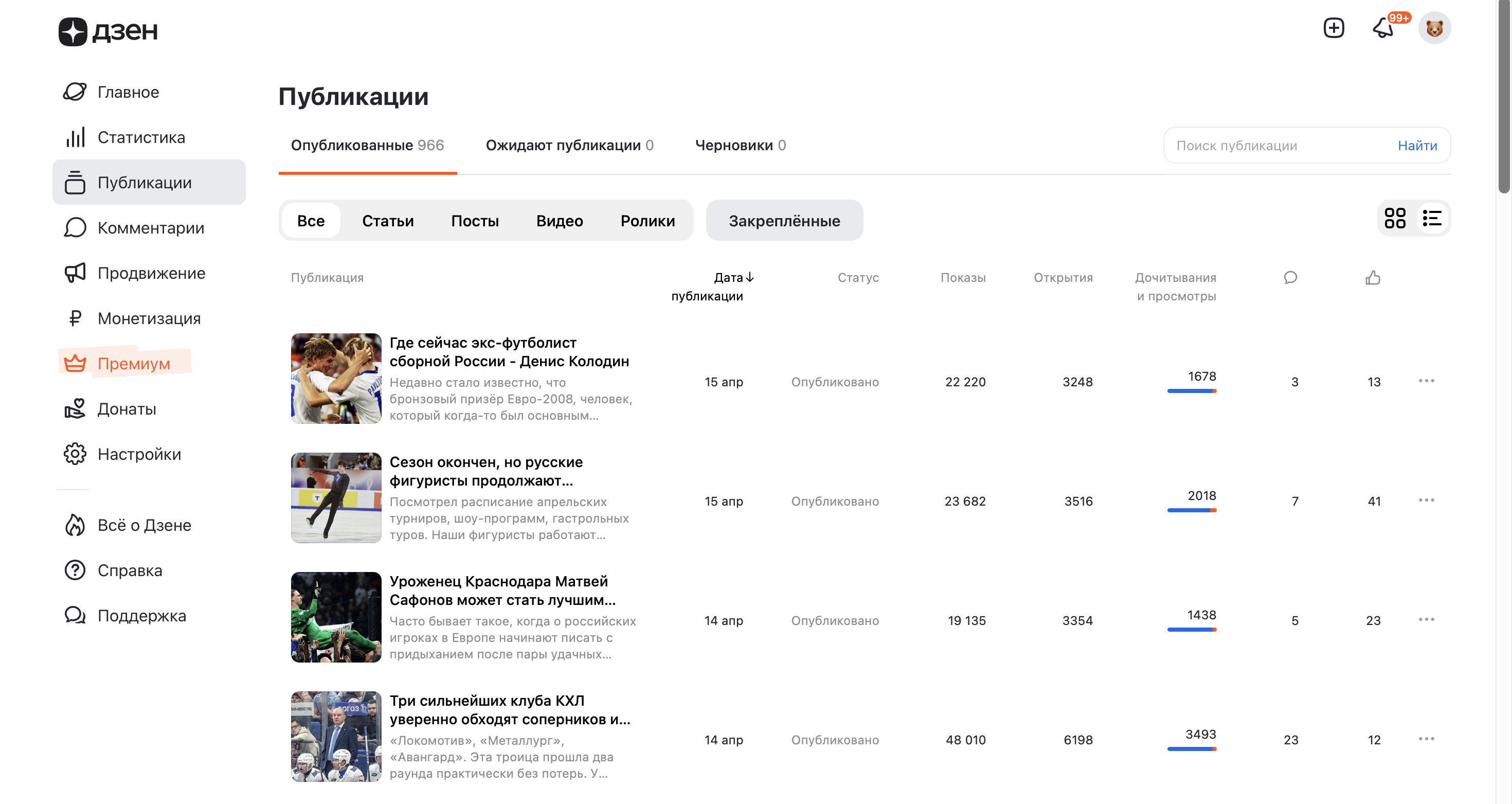Open the Settings gear item
The width and height of the screenshot is (1512, 804).
138,454
